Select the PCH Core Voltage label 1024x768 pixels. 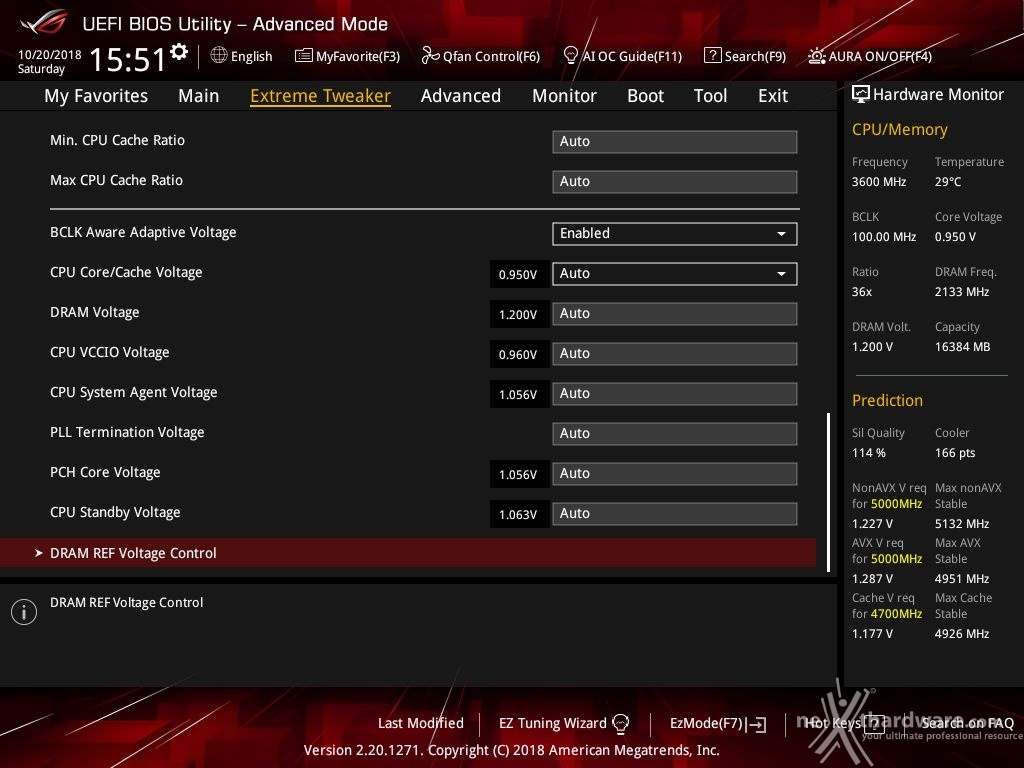(105, 472)
